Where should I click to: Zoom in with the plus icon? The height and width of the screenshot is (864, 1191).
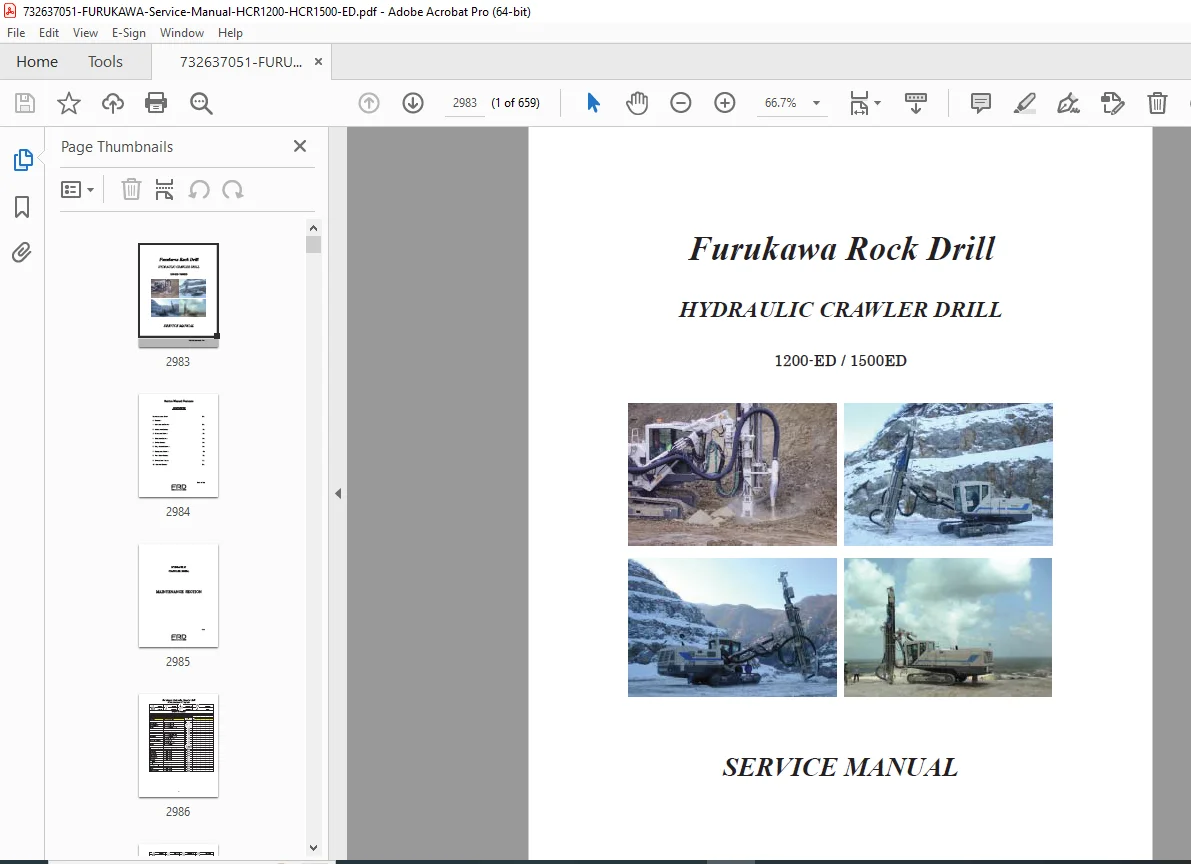click(x=725, y=103)
